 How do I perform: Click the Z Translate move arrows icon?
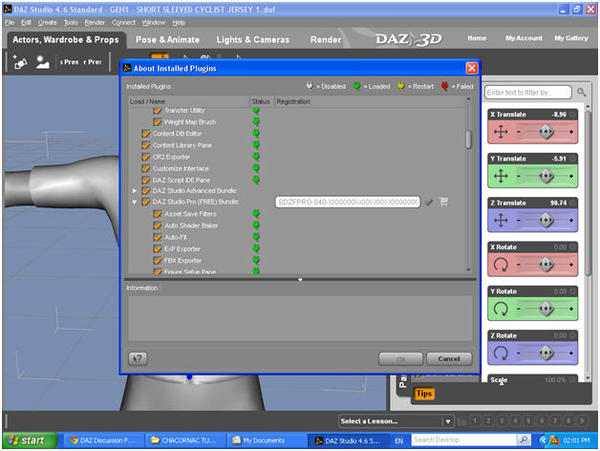501,220
